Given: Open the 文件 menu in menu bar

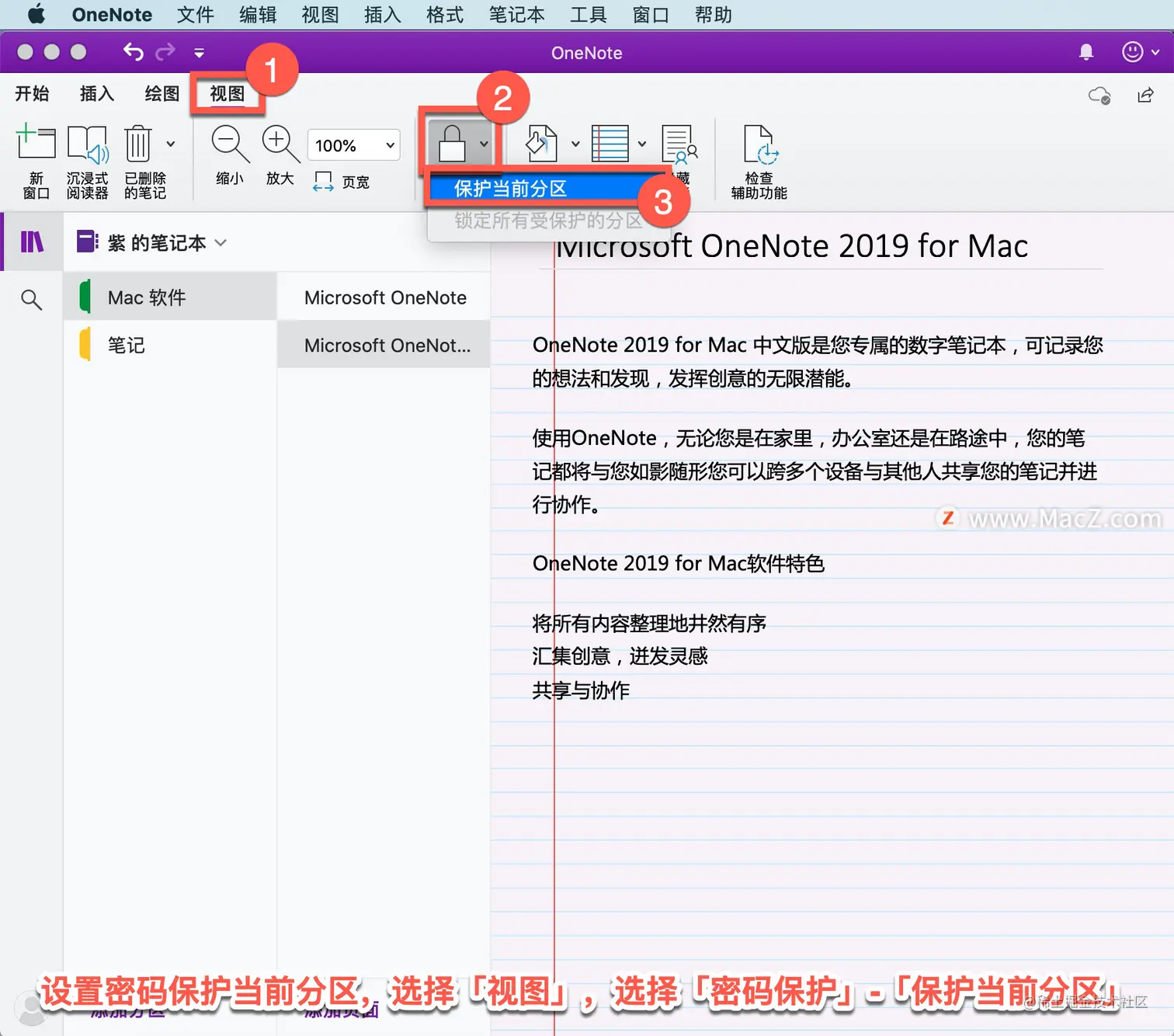Looking at the screenshot, I should coord(196,15).
